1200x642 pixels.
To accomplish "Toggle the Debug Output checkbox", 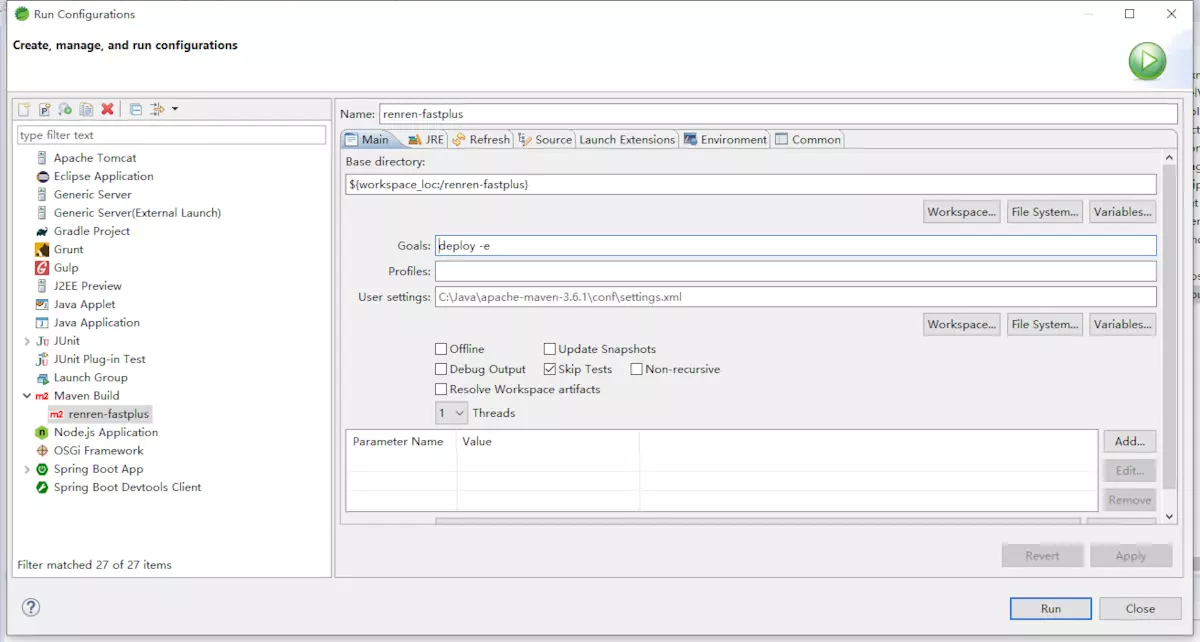I will [x=441, y=369].
